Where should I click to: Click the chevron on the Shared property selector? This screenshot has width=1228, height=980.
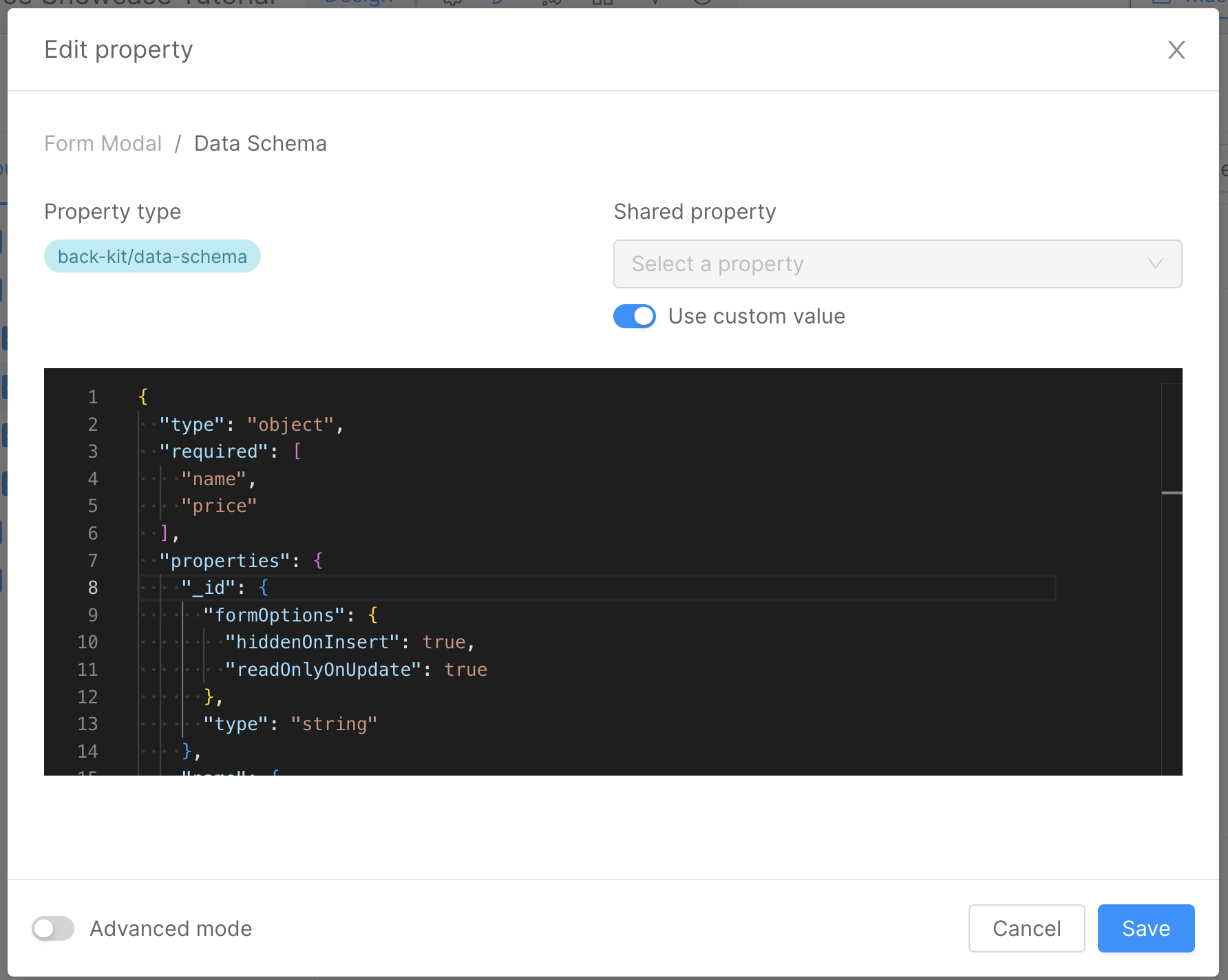coord(1155,264)
